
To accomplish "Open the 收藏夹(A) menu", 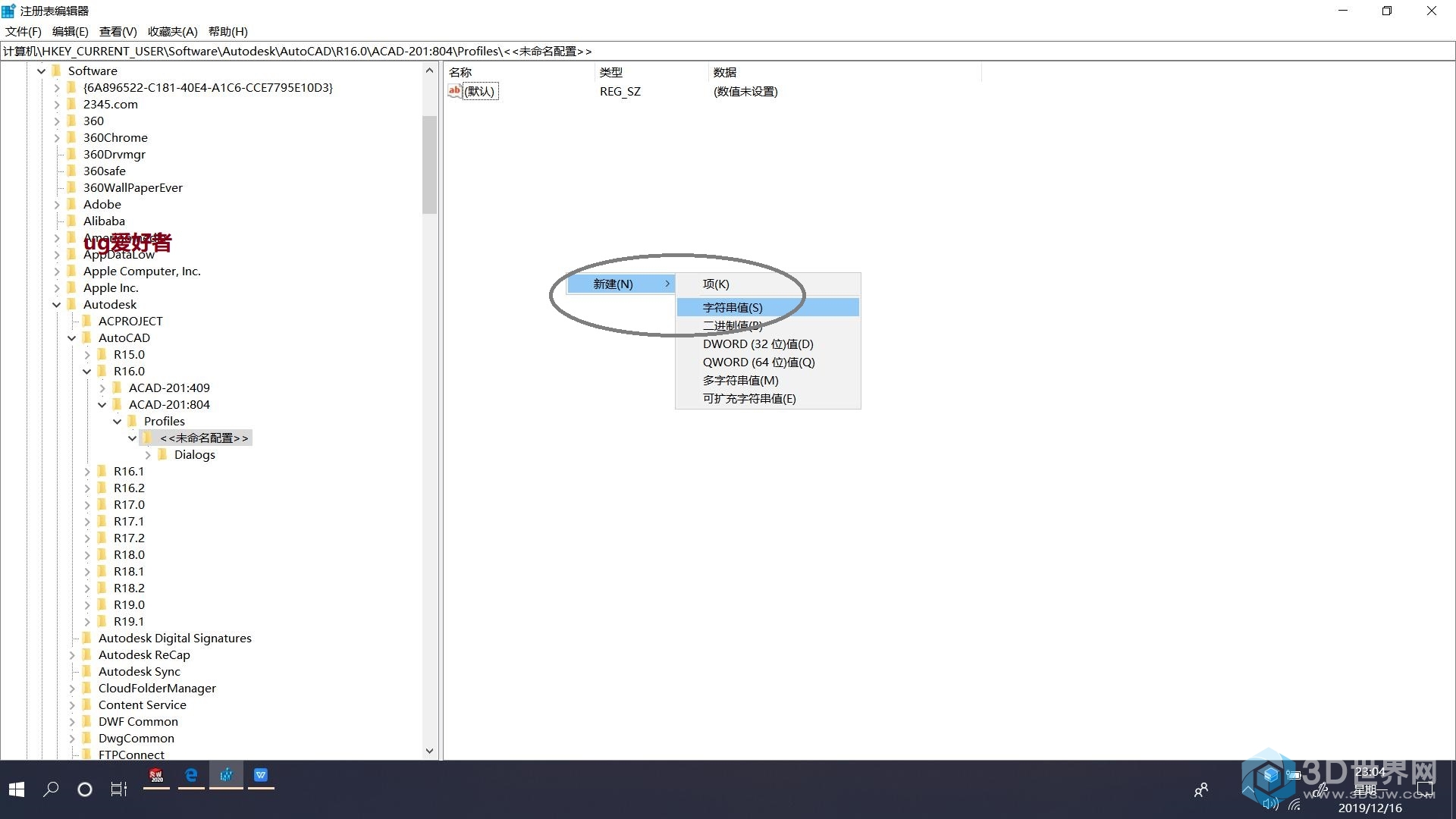I will coord(173,31).
